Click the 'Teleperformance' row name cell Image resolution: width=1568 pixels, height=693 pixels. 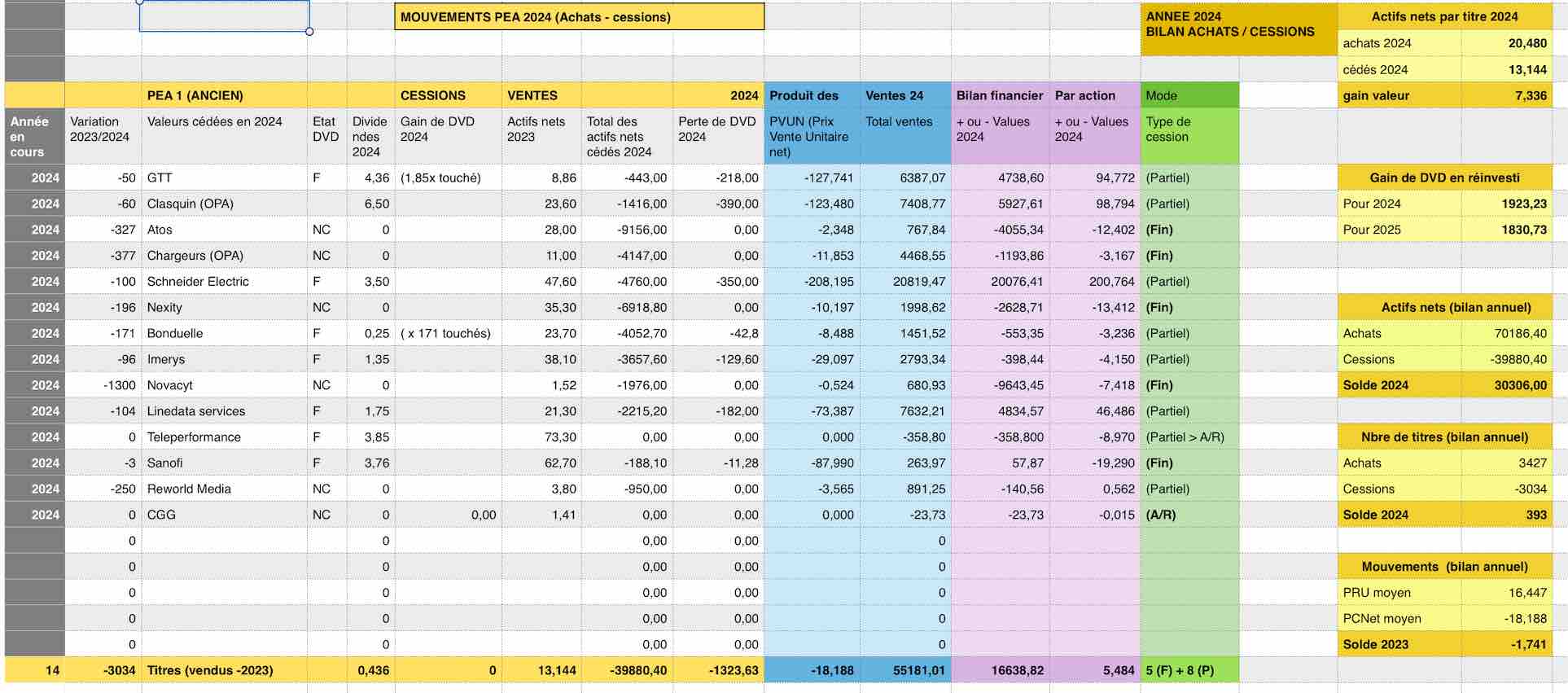pyautogui.click(x=194, y=437)
